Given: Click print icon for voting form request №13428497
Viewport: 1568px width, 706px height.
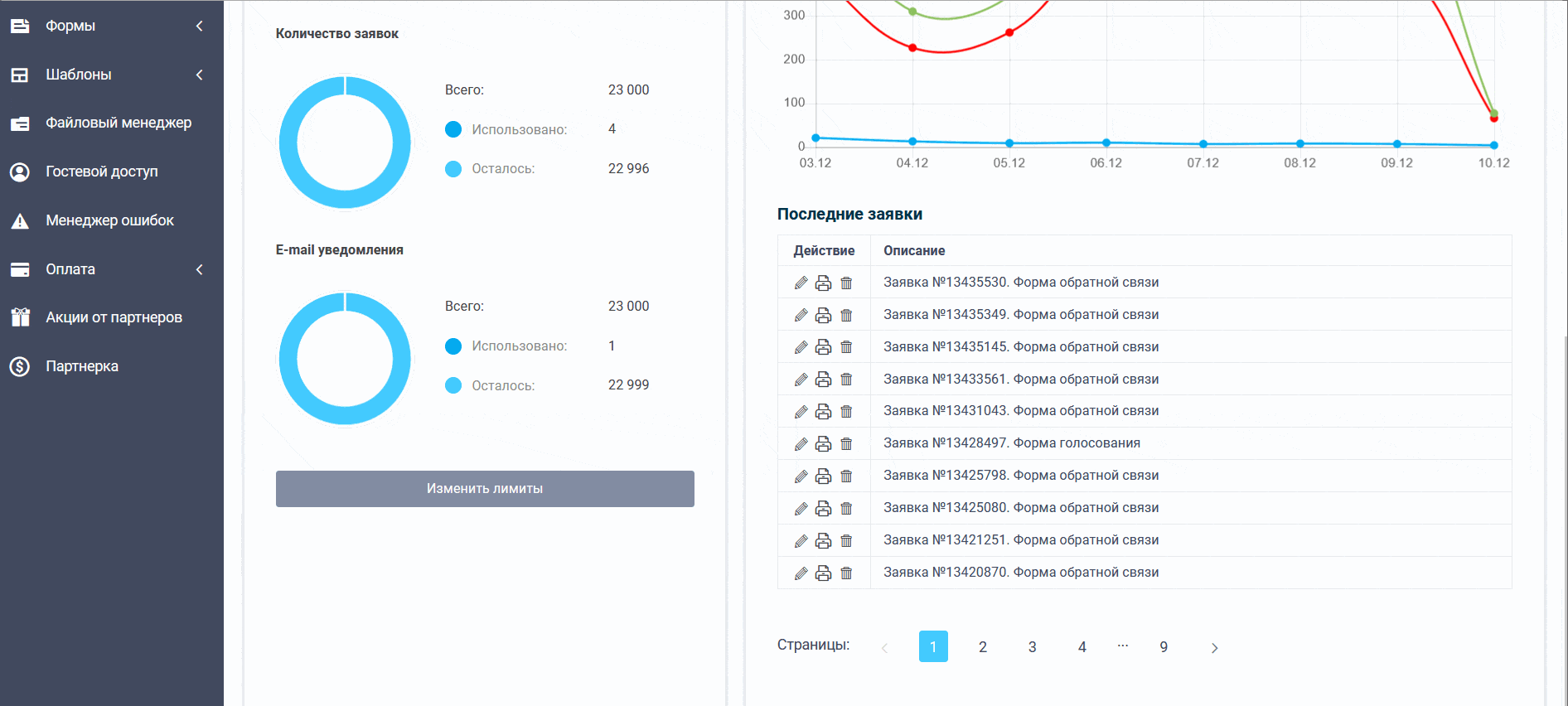Looking at the screenshot, I should [823, 444].
